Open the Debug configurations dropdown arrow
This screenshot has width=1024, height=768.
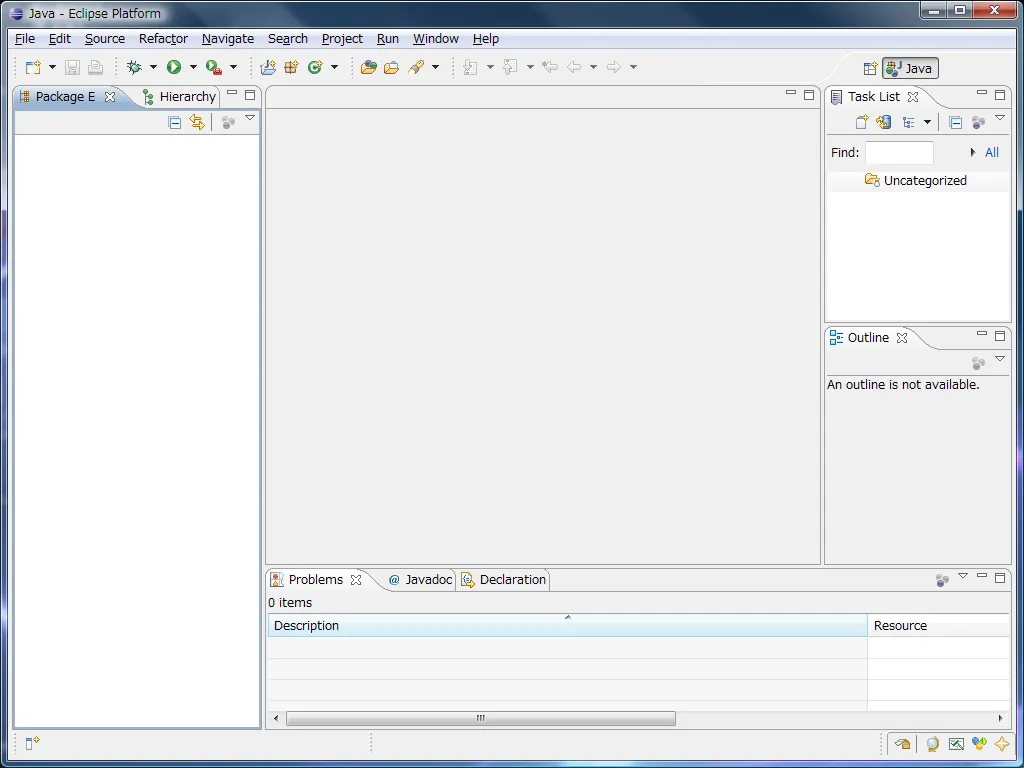click(153, 67)
